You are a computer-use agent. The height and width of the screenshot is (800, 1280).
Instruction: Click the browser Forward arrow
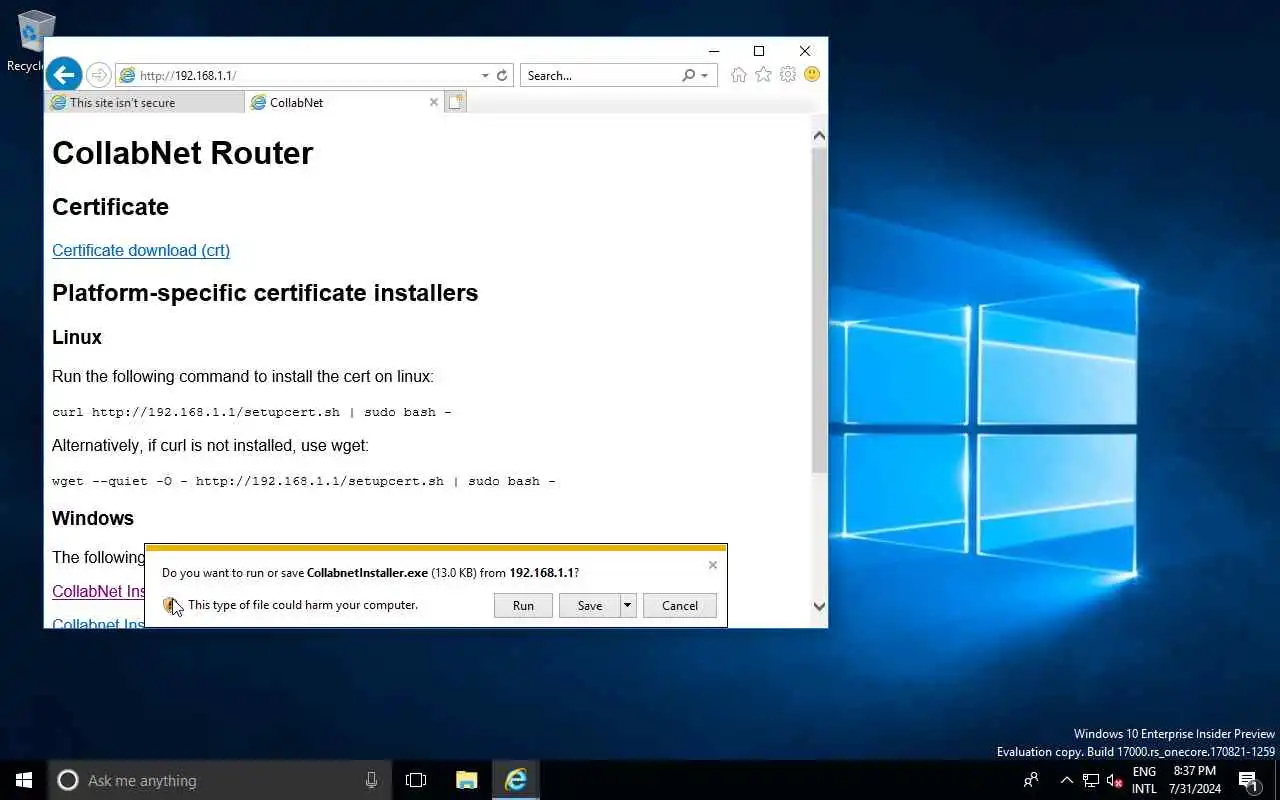click(x=98, y=75)
